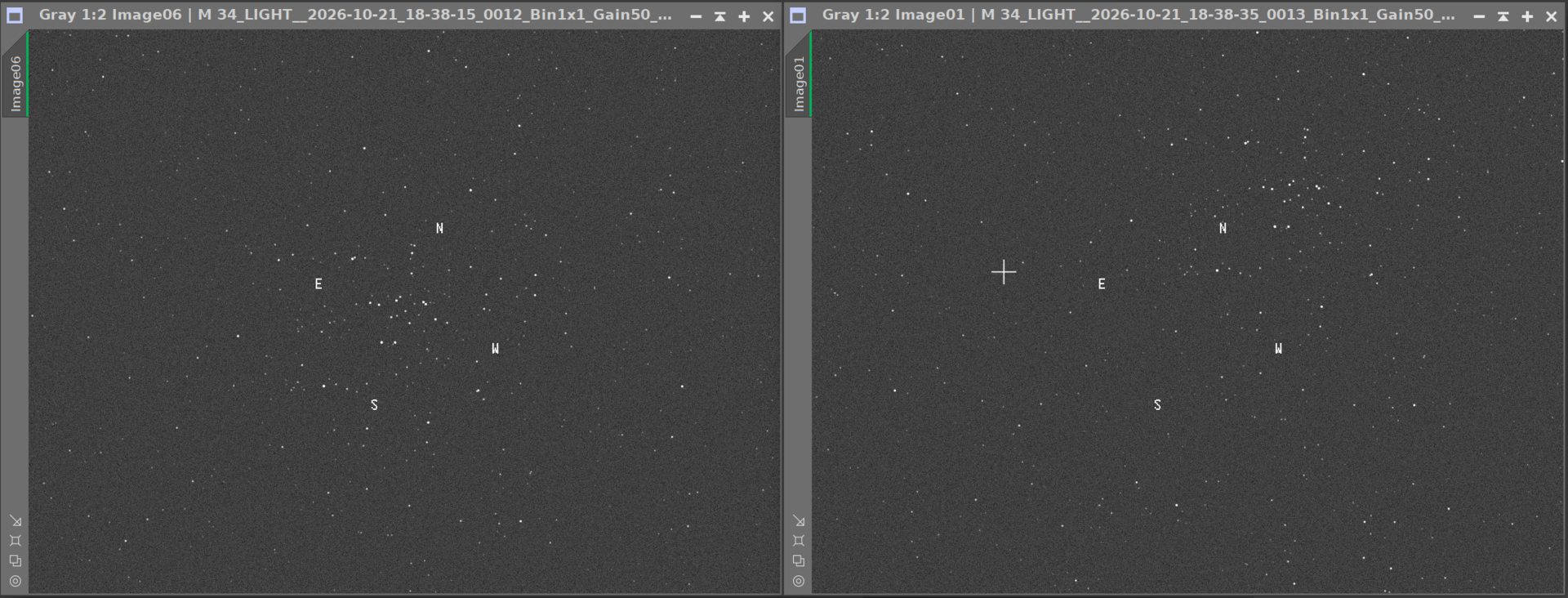
Task: Click the Image06 window title text
Action: point(355,15)
